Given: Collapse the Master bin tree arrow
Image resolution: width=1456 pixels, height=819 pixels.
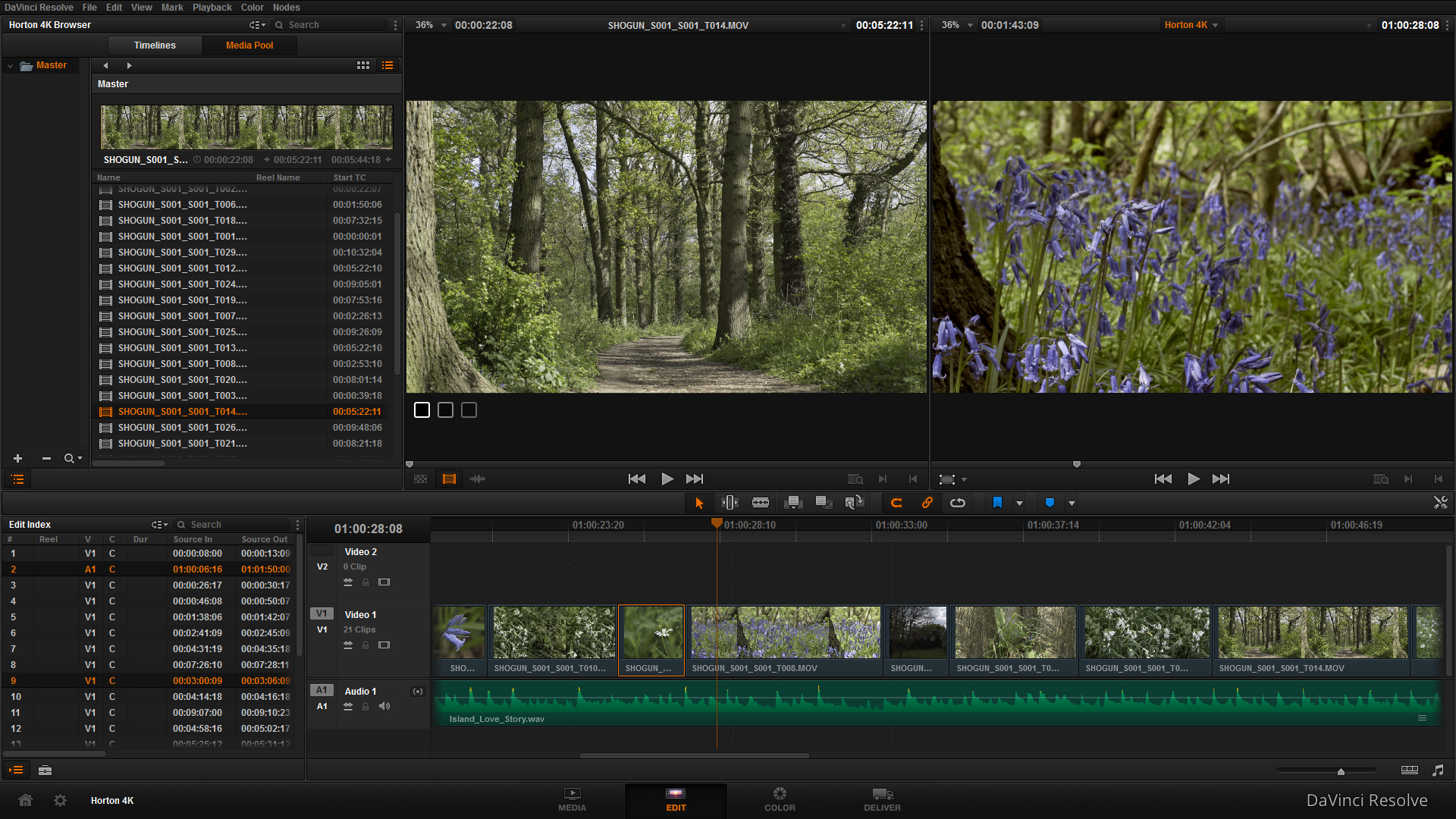Looking at the screenshot, I should pos(11,66).
